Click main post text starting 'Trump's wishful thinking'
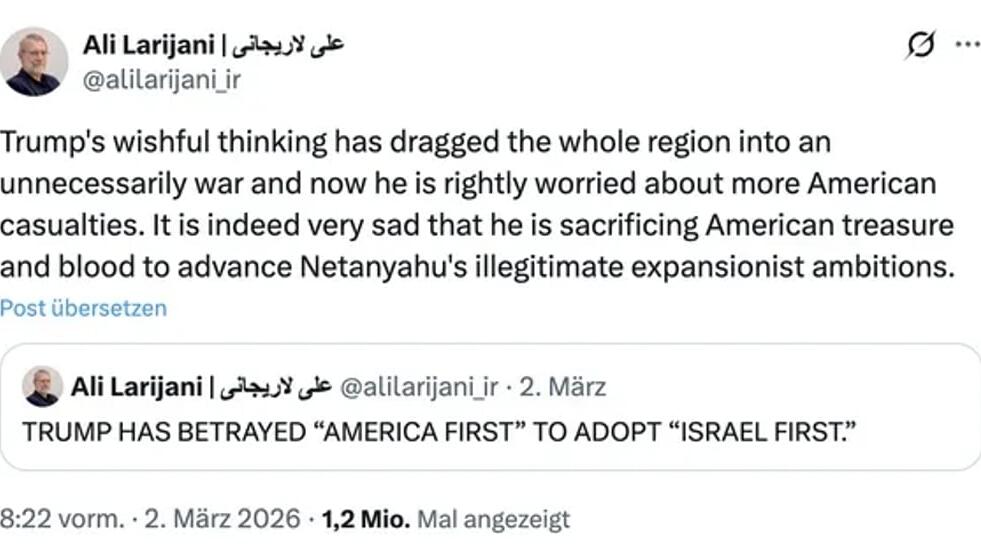The image size is (981, 552). coord(478,204)
